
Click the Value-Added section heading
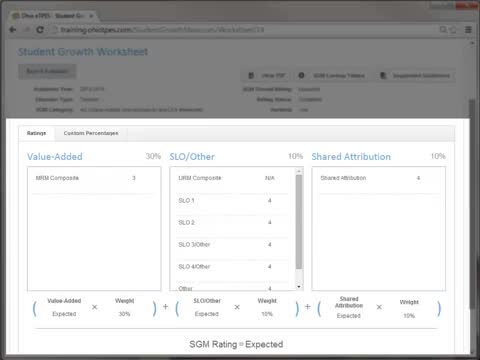tap(55, 157)
